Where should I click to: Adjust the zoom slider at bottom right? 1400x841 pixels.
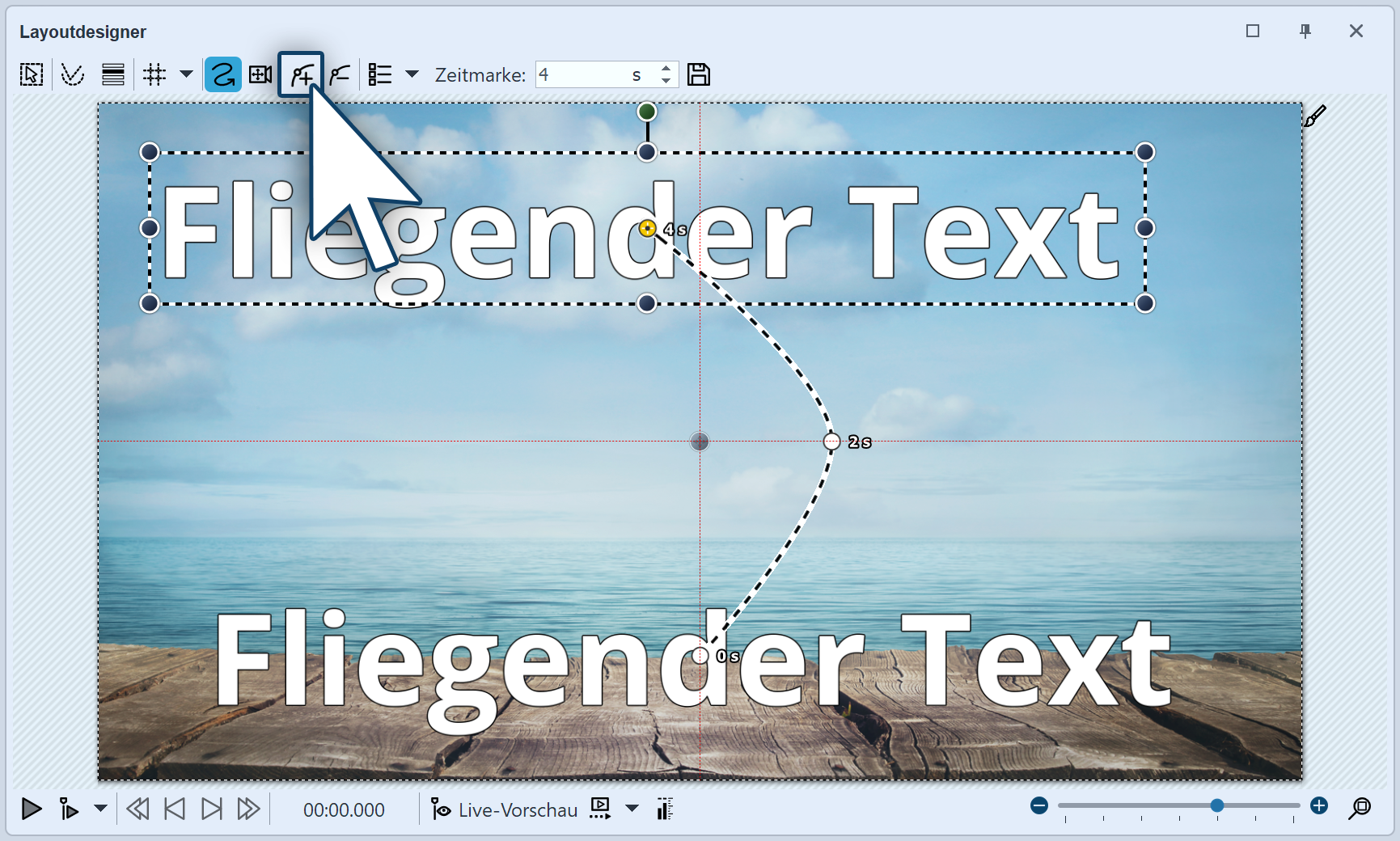[x=1217, y=805]
